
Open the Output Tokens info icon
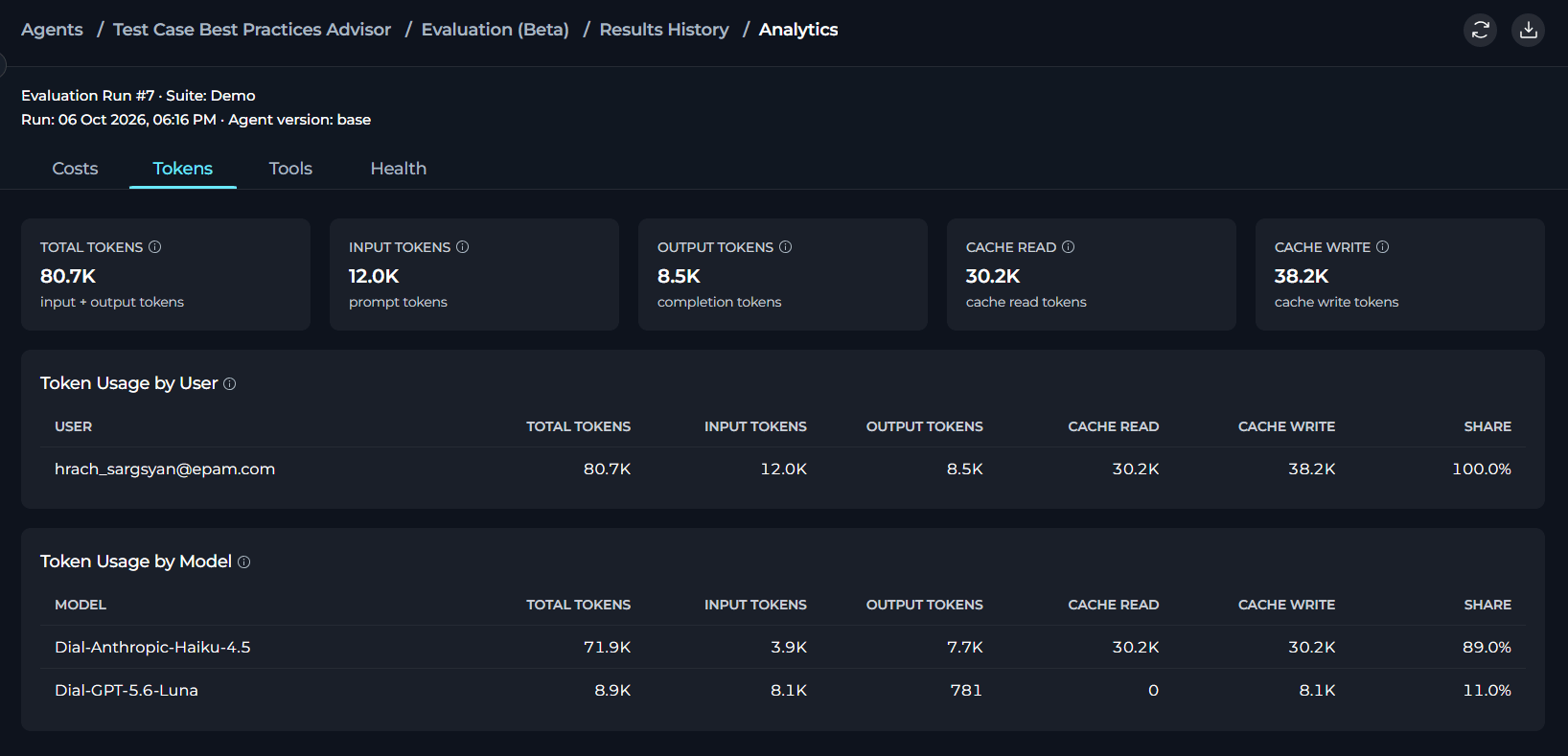pos(785,247)
